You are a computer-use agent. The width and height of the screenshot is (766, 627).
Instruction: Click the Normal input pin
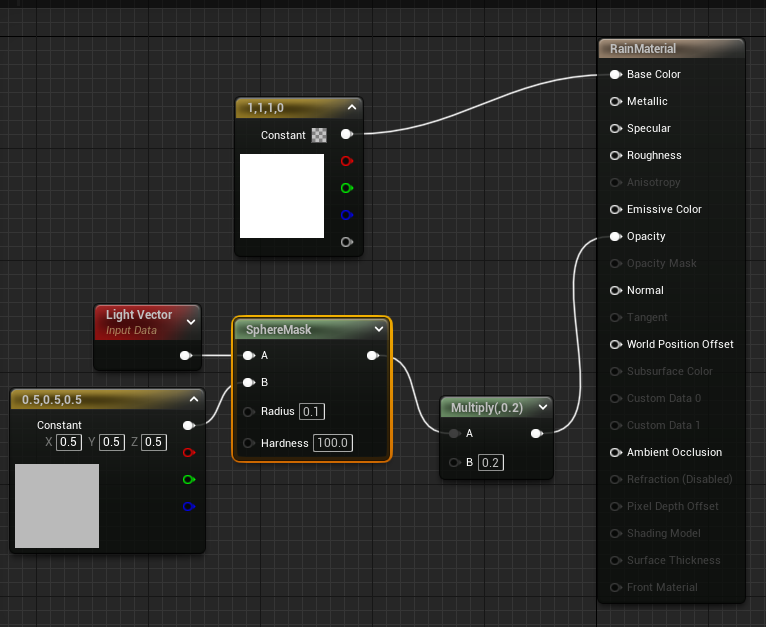[616, 290]
